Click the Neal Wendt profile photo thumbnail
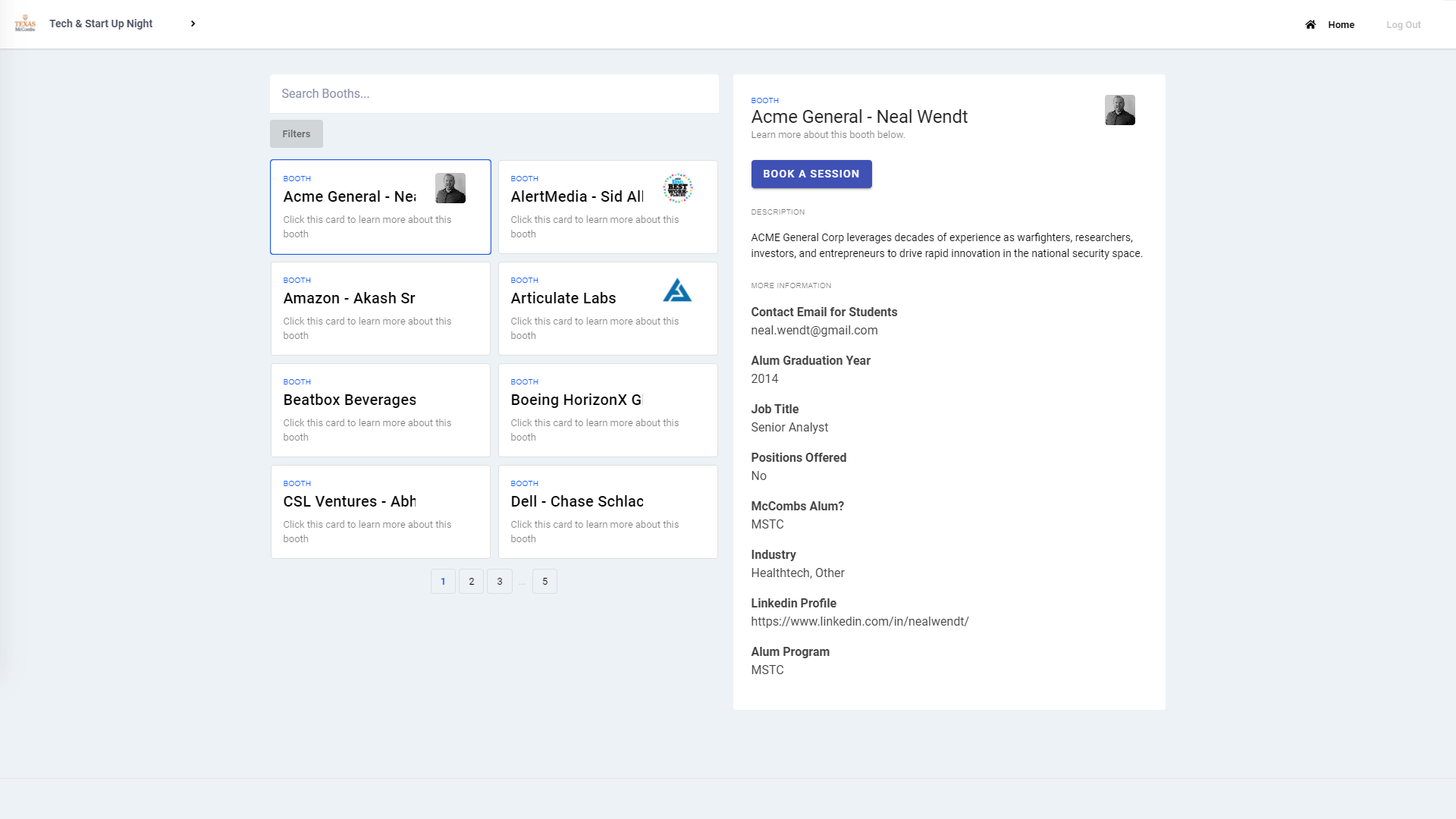The width and height of the screenshot is (1456, 819). point(1120,110)
